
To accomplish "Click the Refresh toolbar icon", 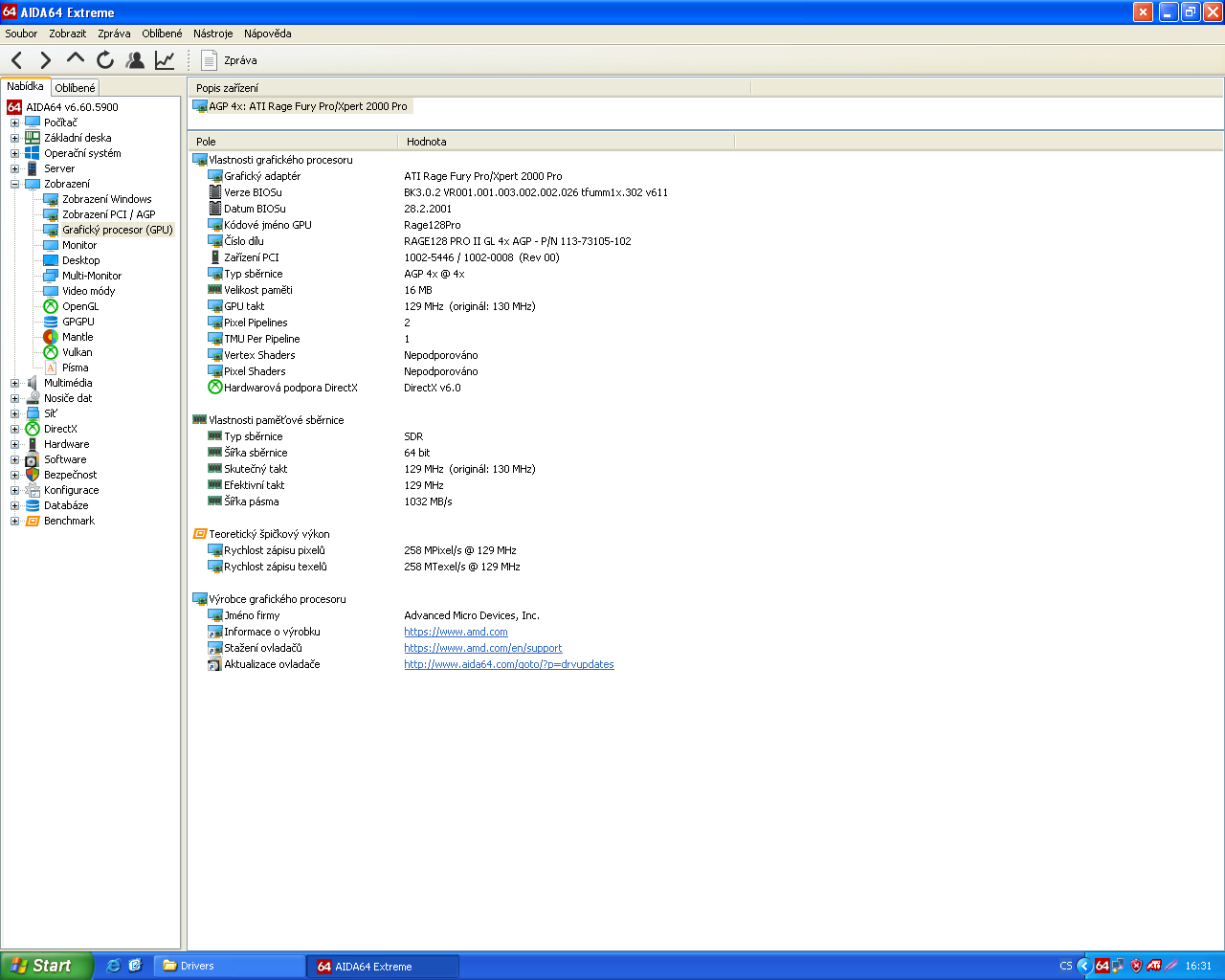I will (105, 60).
